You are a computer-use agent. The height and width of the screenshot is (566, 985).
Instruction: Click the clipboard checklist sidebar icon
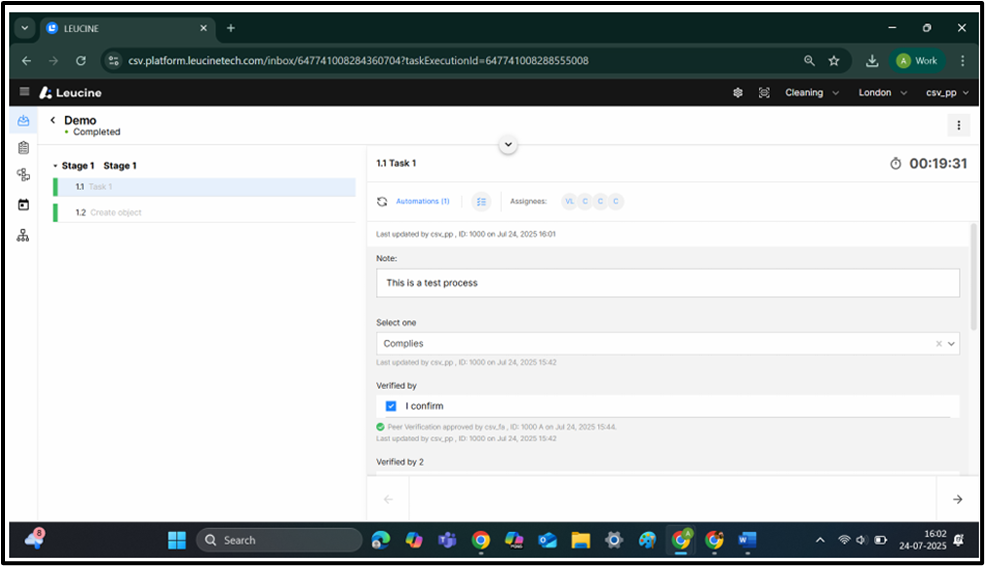tap(24, 148)
